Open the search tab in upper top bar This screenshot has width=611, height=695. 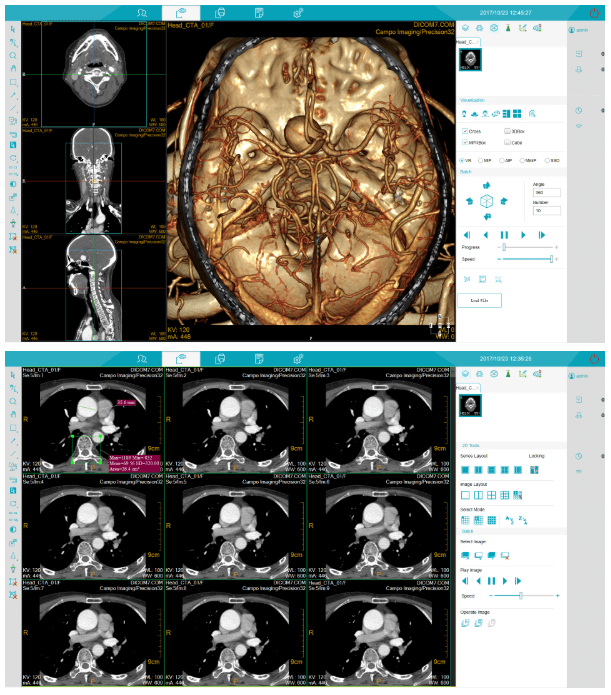141,12
